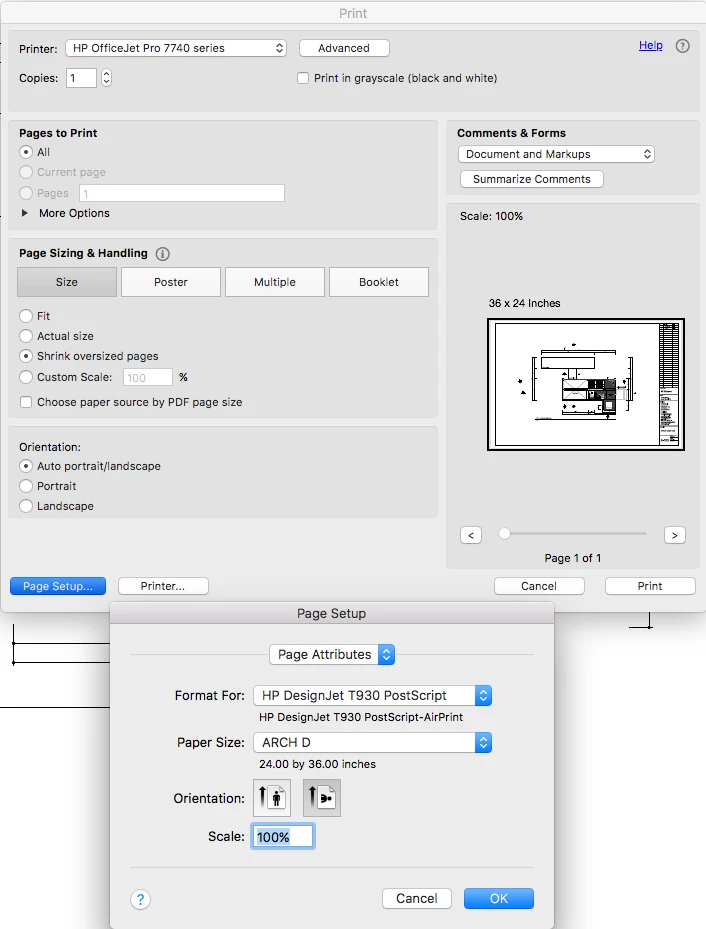Click the Custom Scale percentage field
Screen dimensions: 706x929
(x=147, y=377)
